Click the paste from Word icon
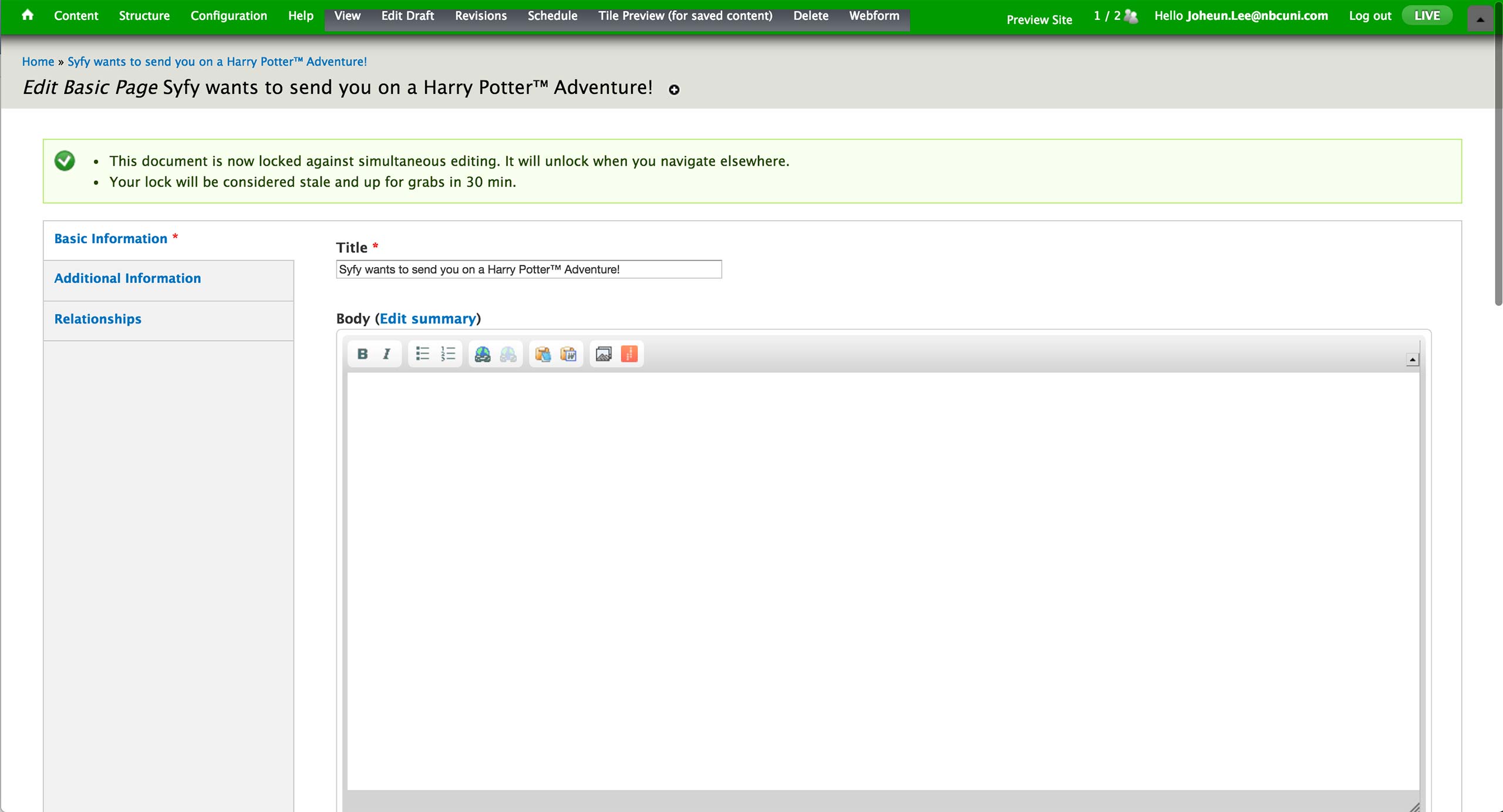1503x812 pixels. [x=568, y=354]
